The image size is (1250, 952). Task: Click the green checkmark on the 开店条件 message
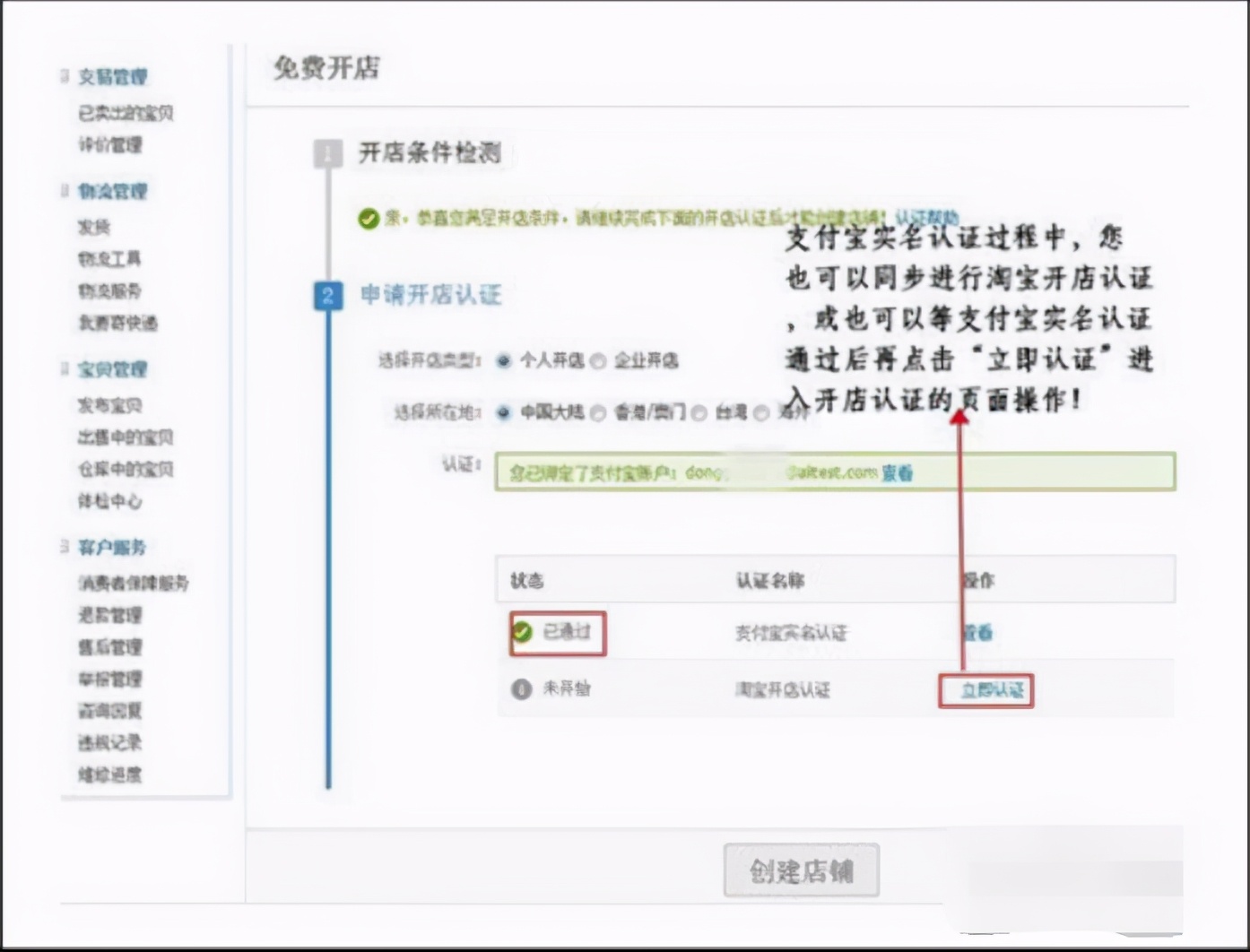click(369, 220)
